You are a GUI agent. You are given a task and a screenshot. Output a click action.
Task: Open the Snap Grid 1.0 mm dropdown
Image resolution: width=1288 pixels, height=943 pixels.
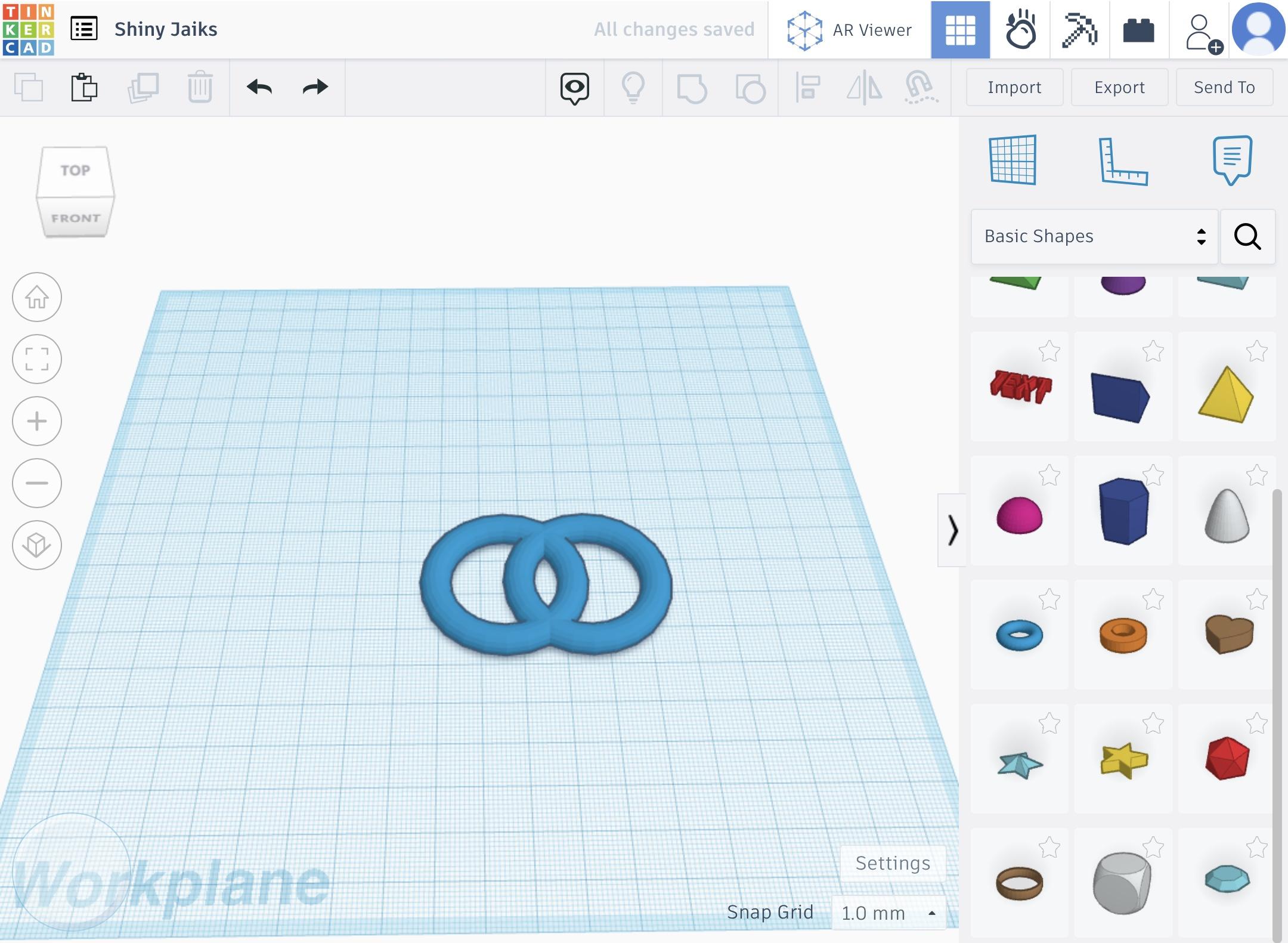[x=888, y=913]
